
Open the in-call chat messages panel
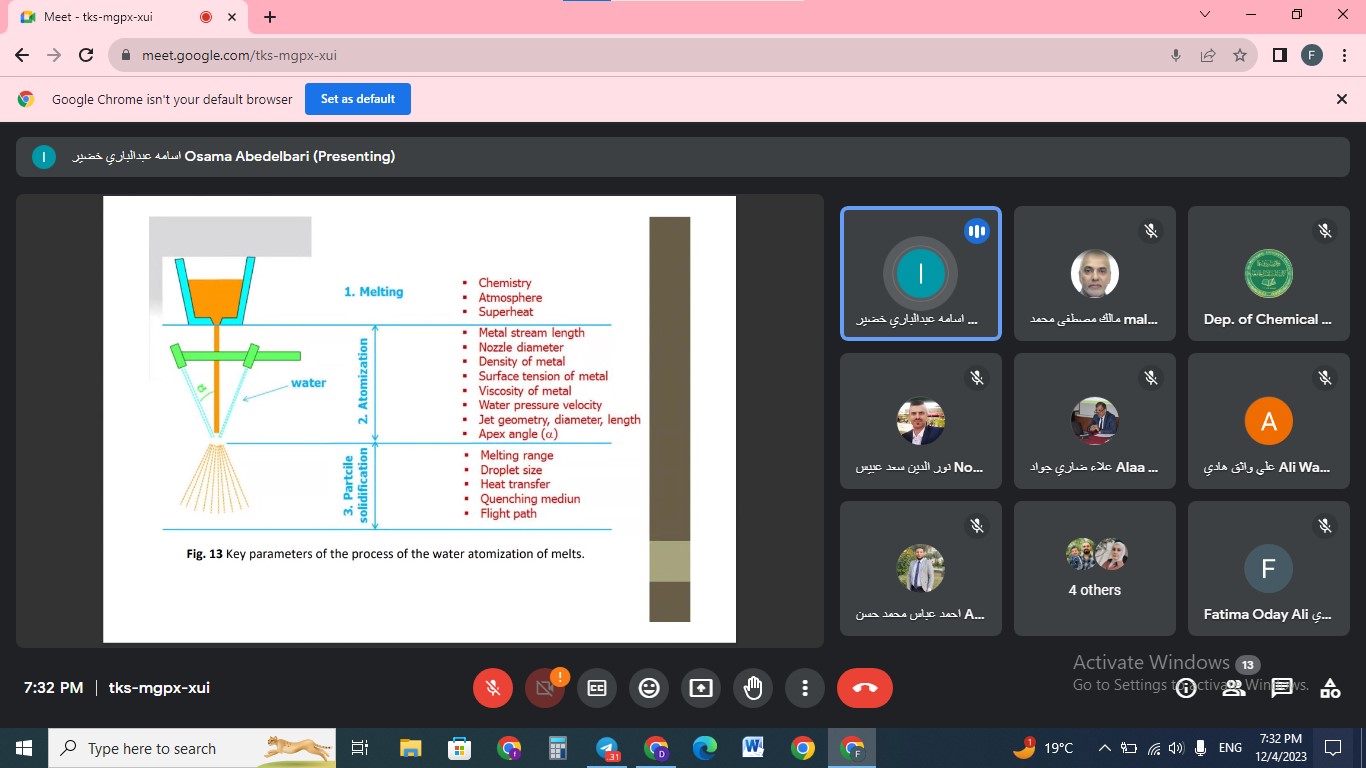[x=1282, y=688]
